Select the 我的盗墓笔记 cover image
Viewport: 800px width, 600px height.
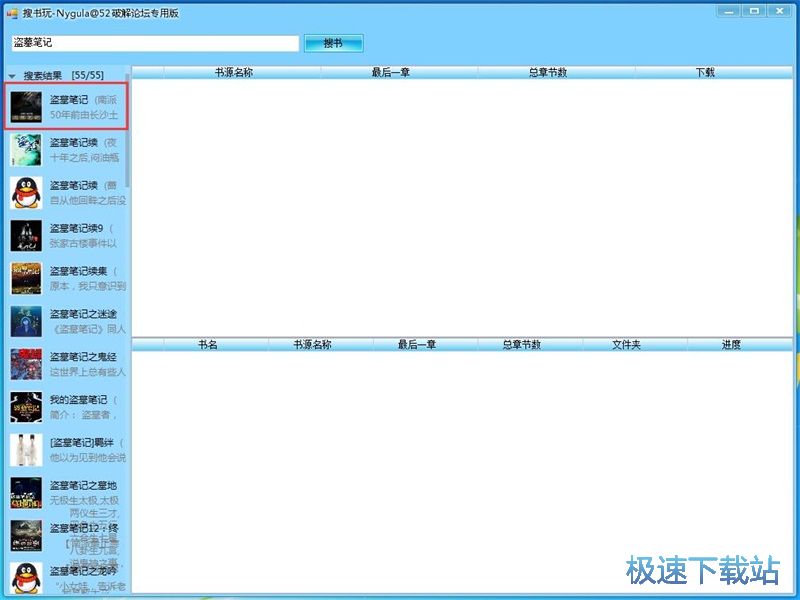pyautogui.click(x=26, y=407)
